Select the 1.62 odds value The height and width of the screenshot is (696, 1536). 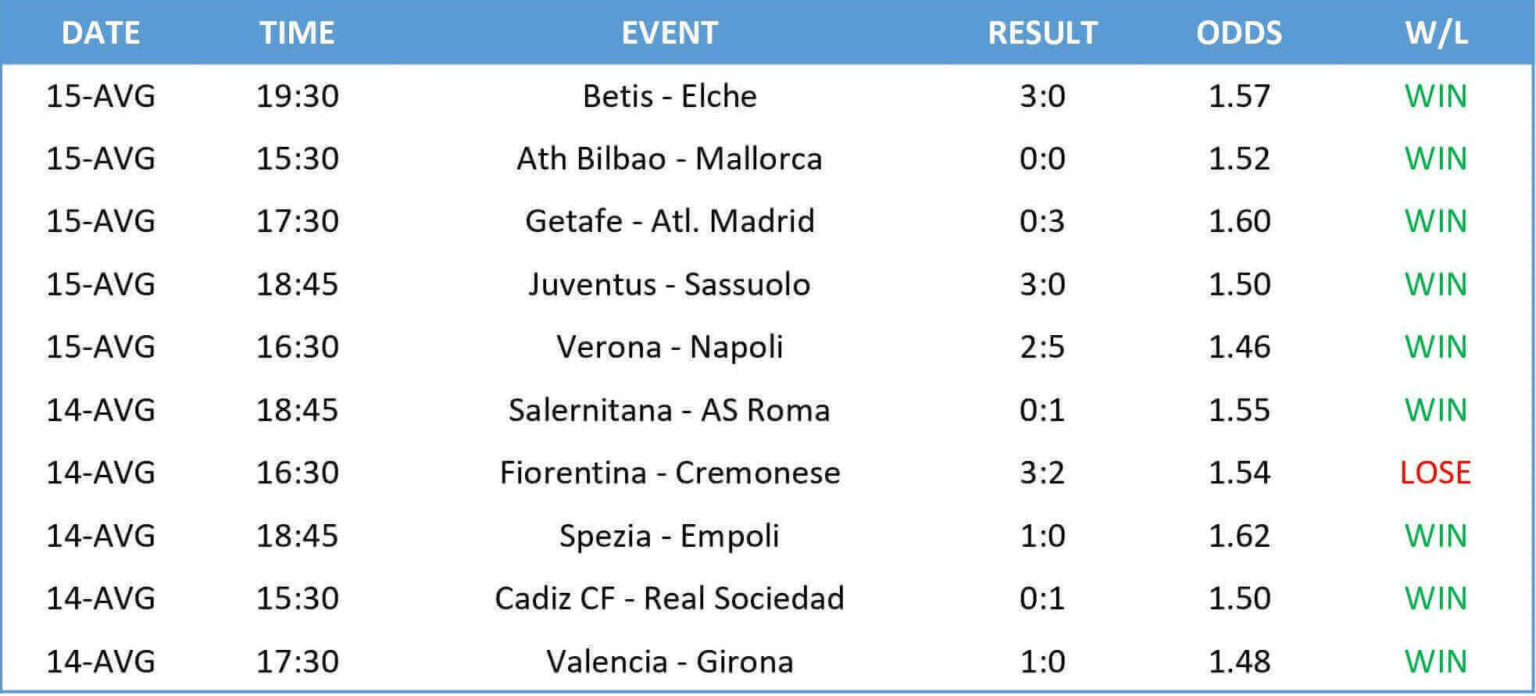(x=1239, y=535)
